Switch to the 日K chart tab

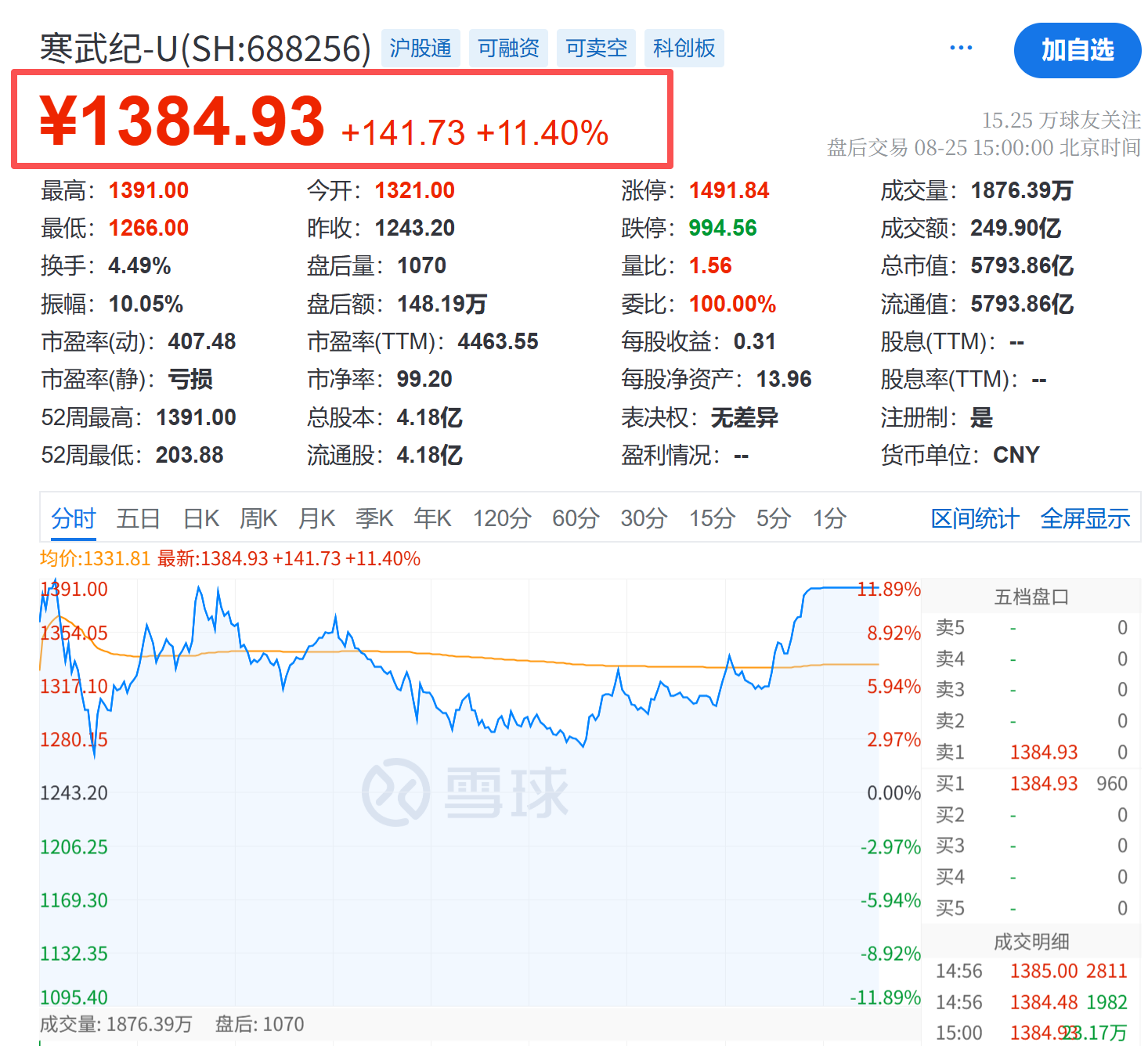pyautogui.click(x=201, y=518)
